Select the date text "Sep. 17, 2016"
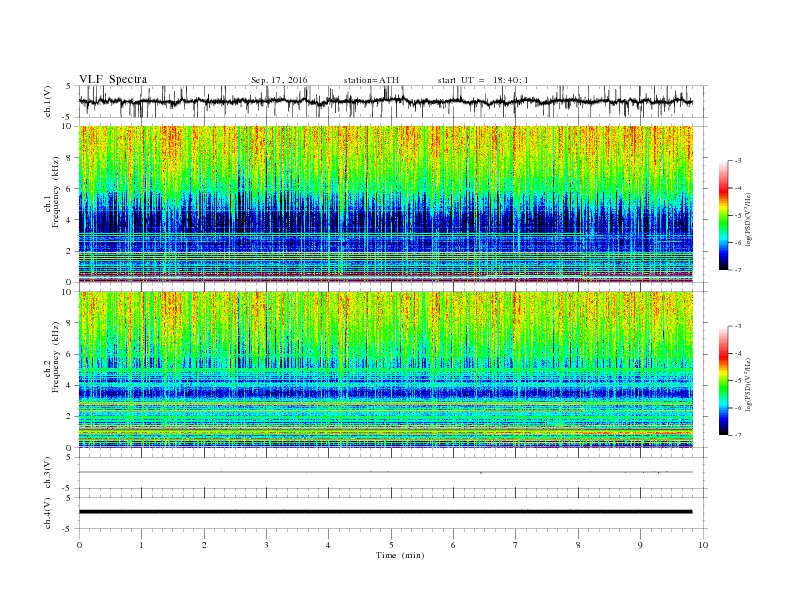The width and height of the screenshot is (792, 612). pyautogui.click(x=279, y=80)
